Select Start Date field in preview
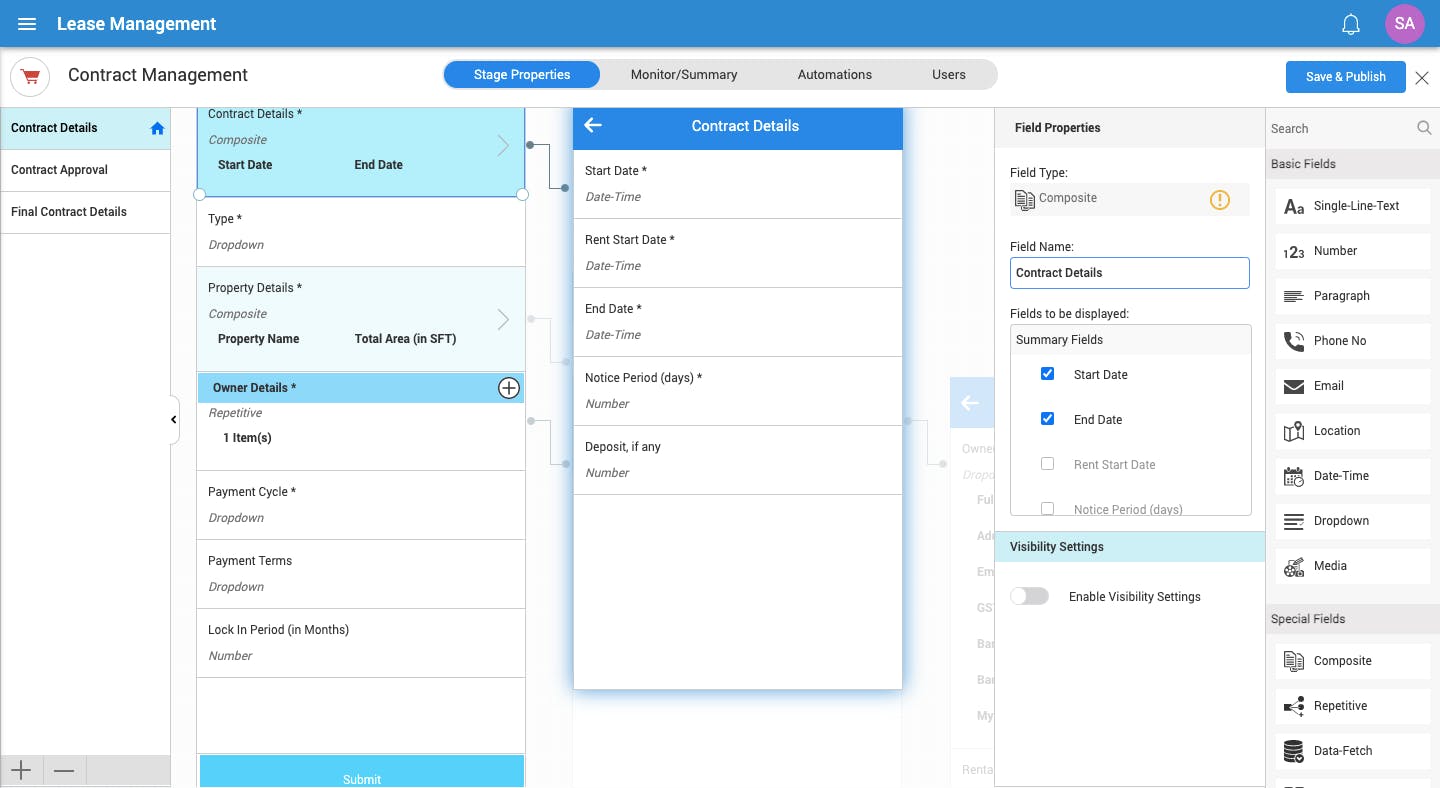The width and height of the screenshot is (1440, 788). pyautogui.click(x=738, y=184)
